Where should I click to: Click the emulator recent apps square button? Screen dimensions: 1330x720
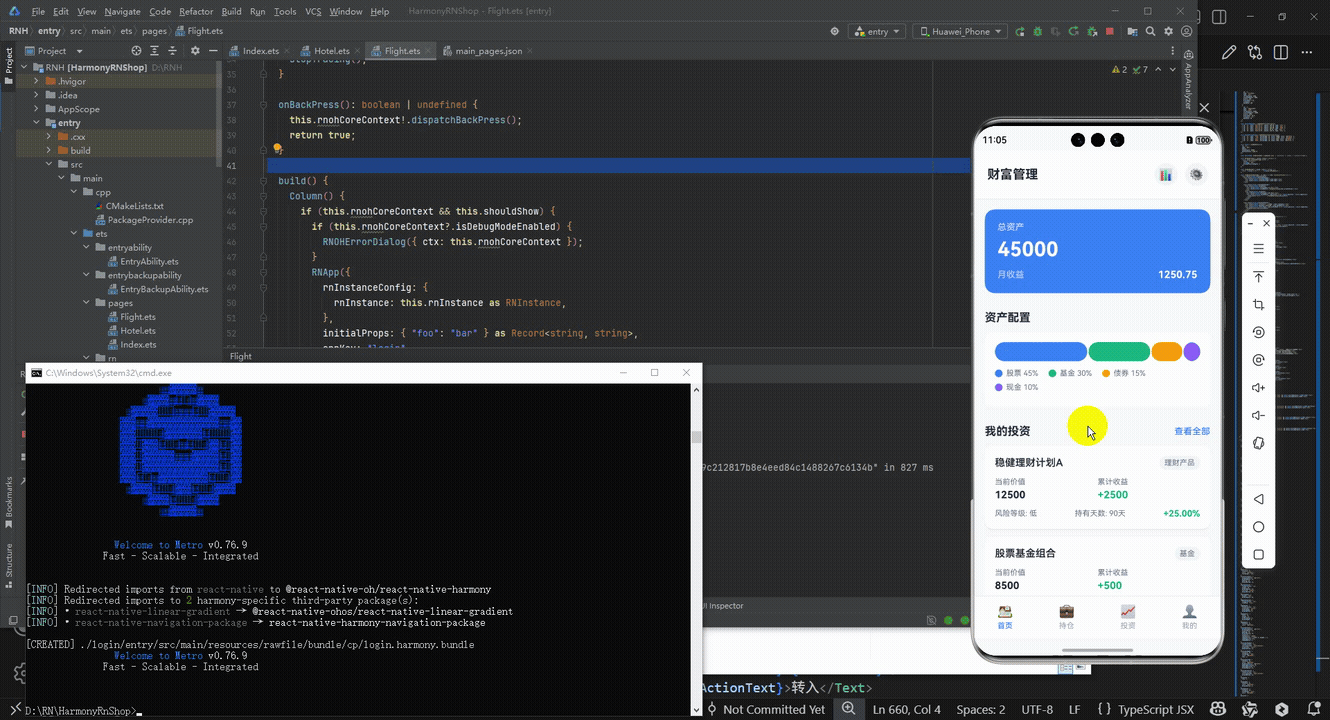pyautogui.click(x=1259, y=555)
